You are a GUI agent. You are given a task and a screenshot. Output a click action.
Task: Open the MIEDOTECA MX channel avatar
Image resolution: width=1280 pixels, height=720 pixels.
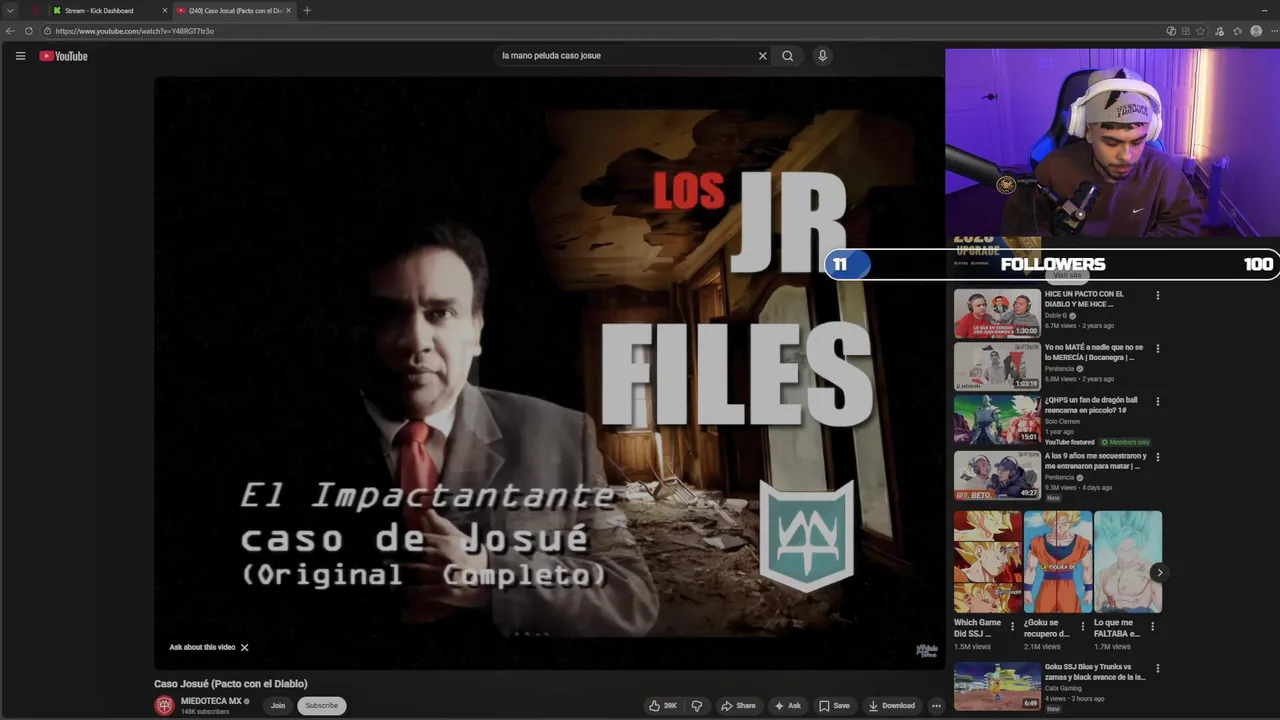coord(164,705)
